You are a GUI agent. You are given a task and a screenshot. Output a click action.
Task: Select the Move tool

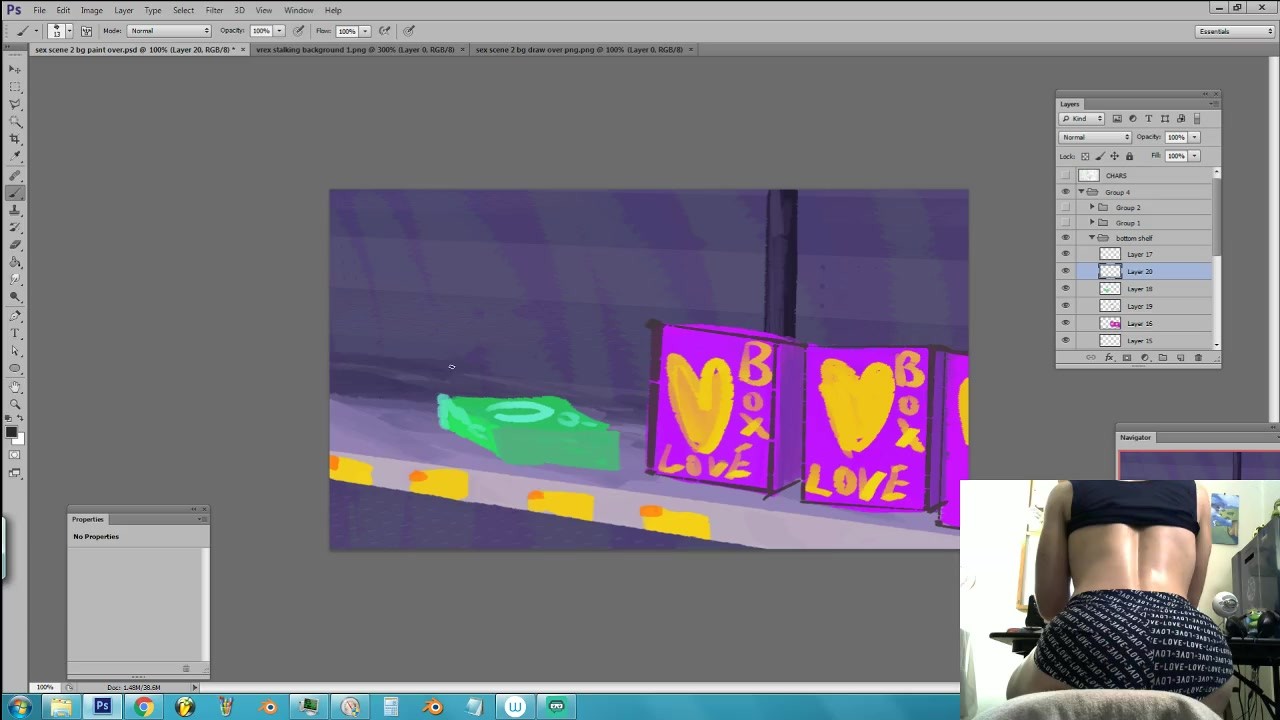coord(15,69)
